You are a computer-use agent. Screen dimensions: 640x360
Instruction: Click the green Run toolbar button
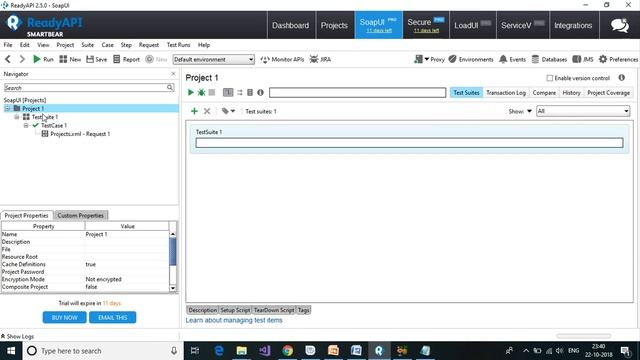point(43,59)
